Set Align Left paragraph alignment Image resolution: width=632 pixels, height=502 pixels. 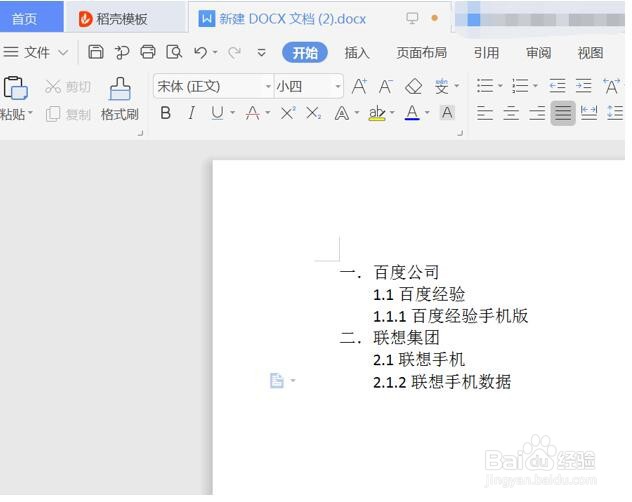click(x=485, y=112)
